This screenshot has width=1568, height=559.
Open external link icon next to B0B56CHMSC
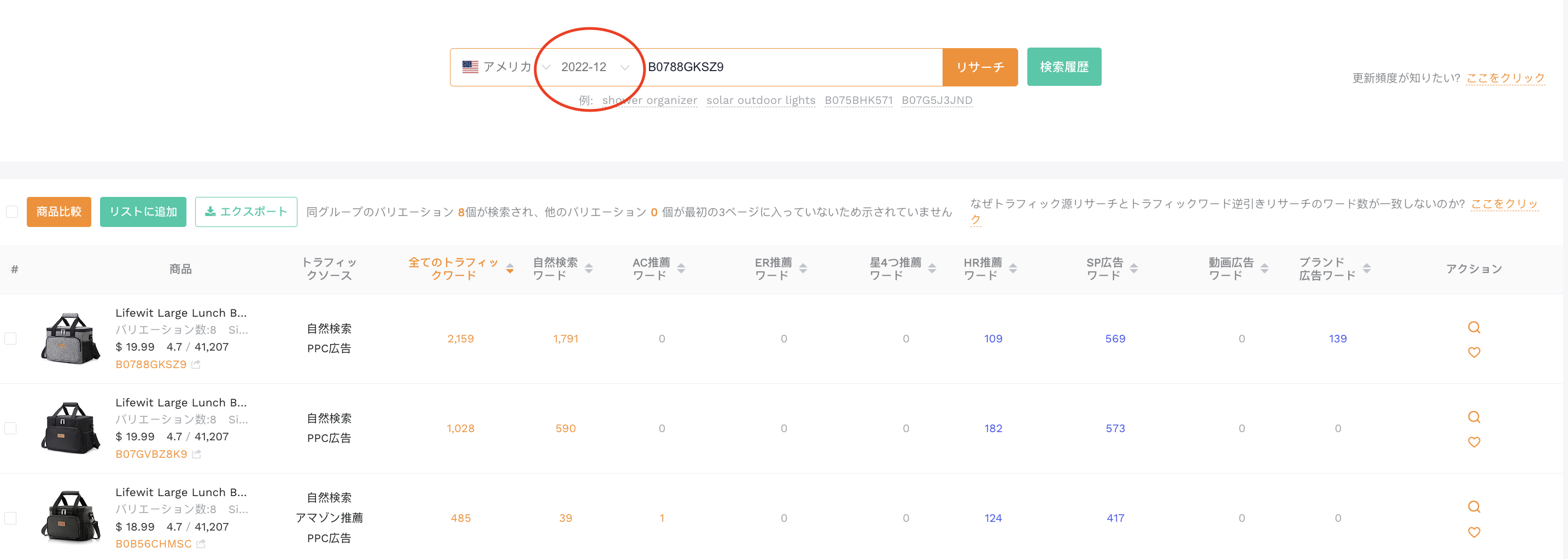coord(201,544)
